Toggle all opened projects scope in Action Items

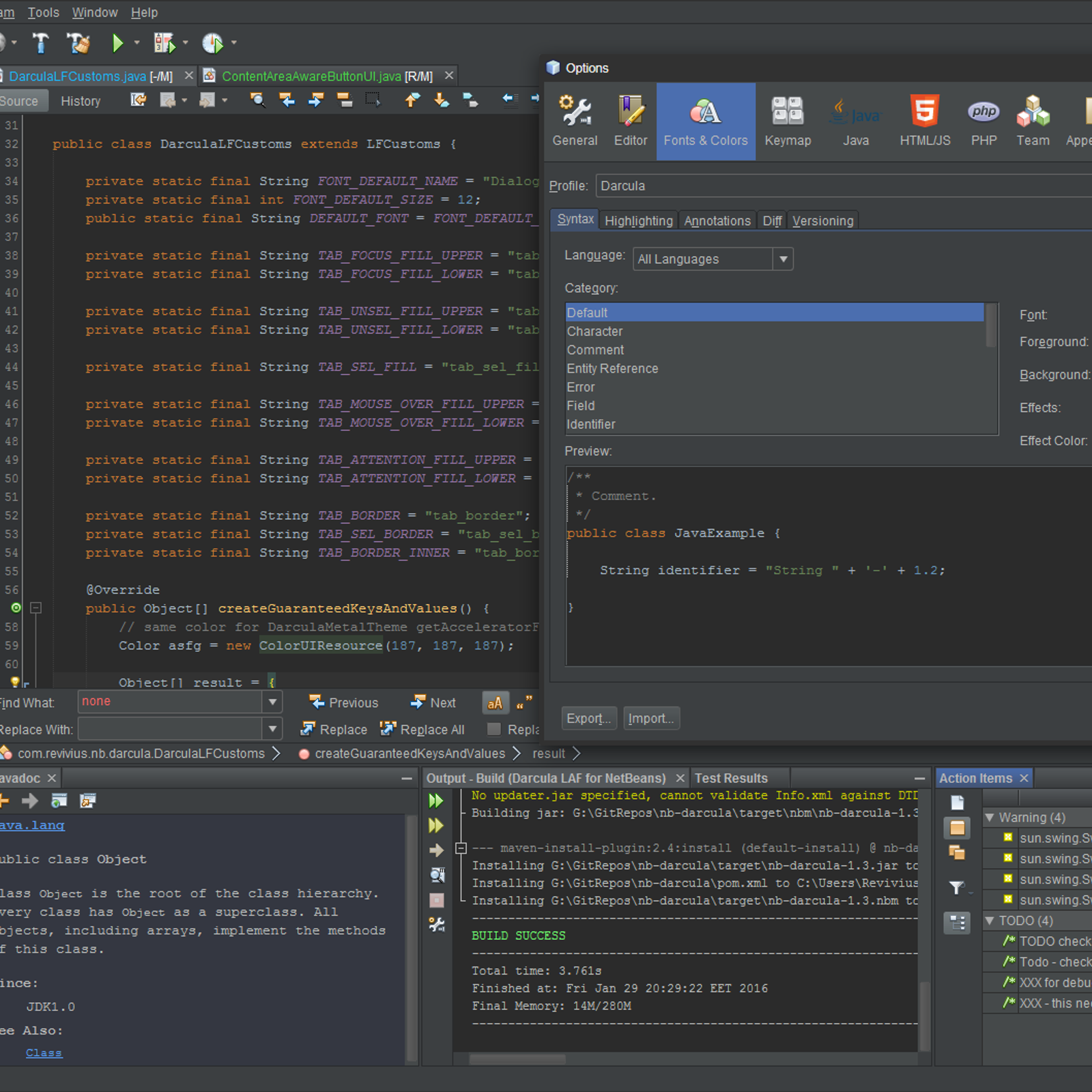point(957,852)
